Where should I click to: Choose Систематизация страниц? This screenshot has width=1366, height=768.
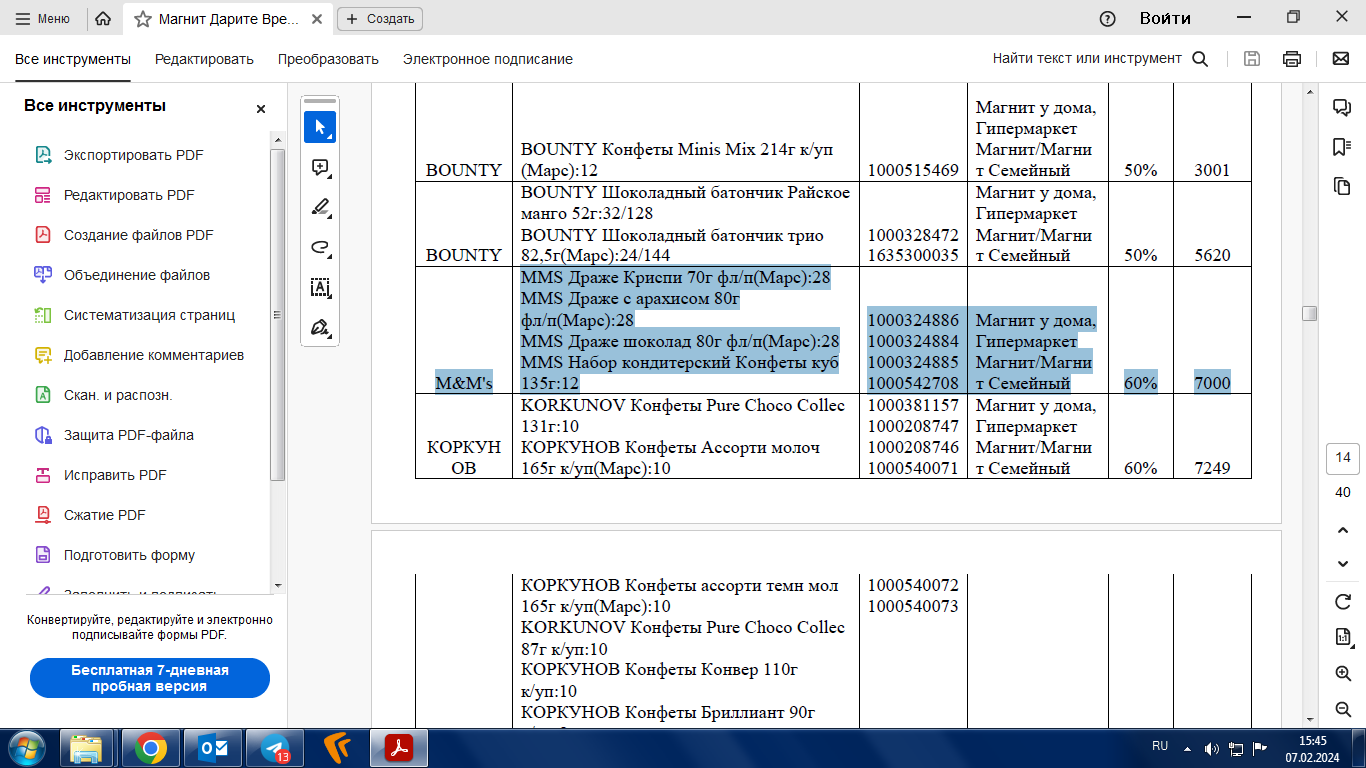(149, 315)
